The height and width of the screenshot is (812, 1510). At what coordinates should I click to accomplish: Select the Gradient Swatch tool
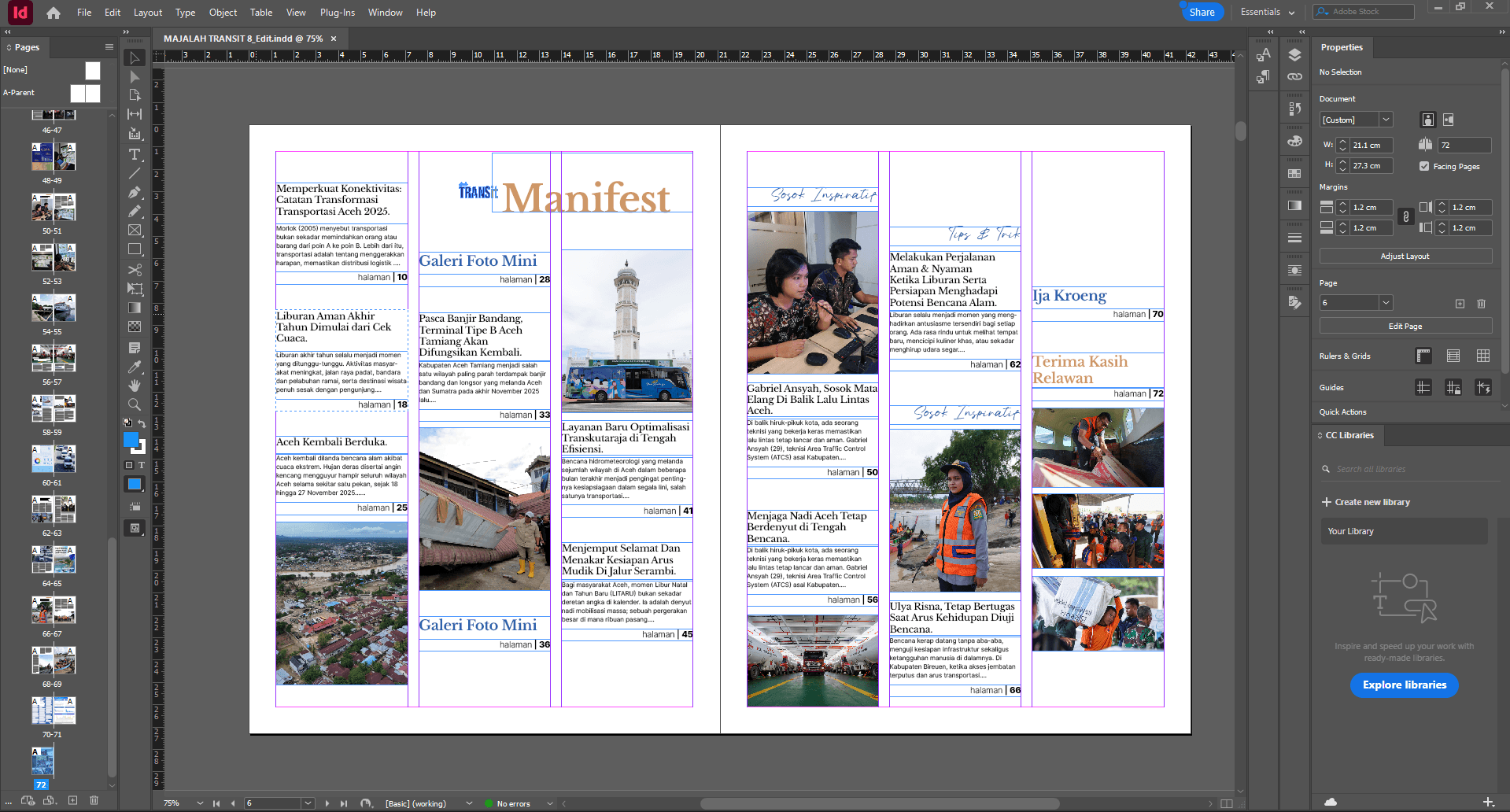[135, 308]
